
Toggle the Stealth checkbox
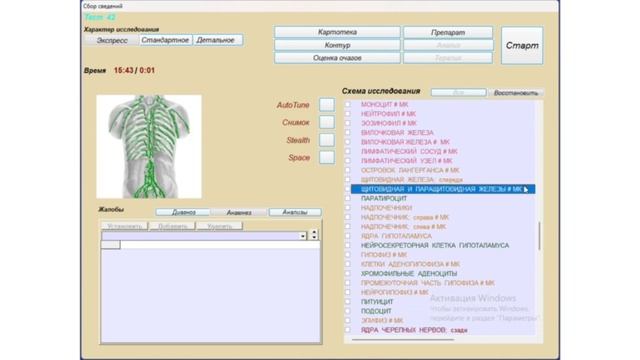(327, 140)
